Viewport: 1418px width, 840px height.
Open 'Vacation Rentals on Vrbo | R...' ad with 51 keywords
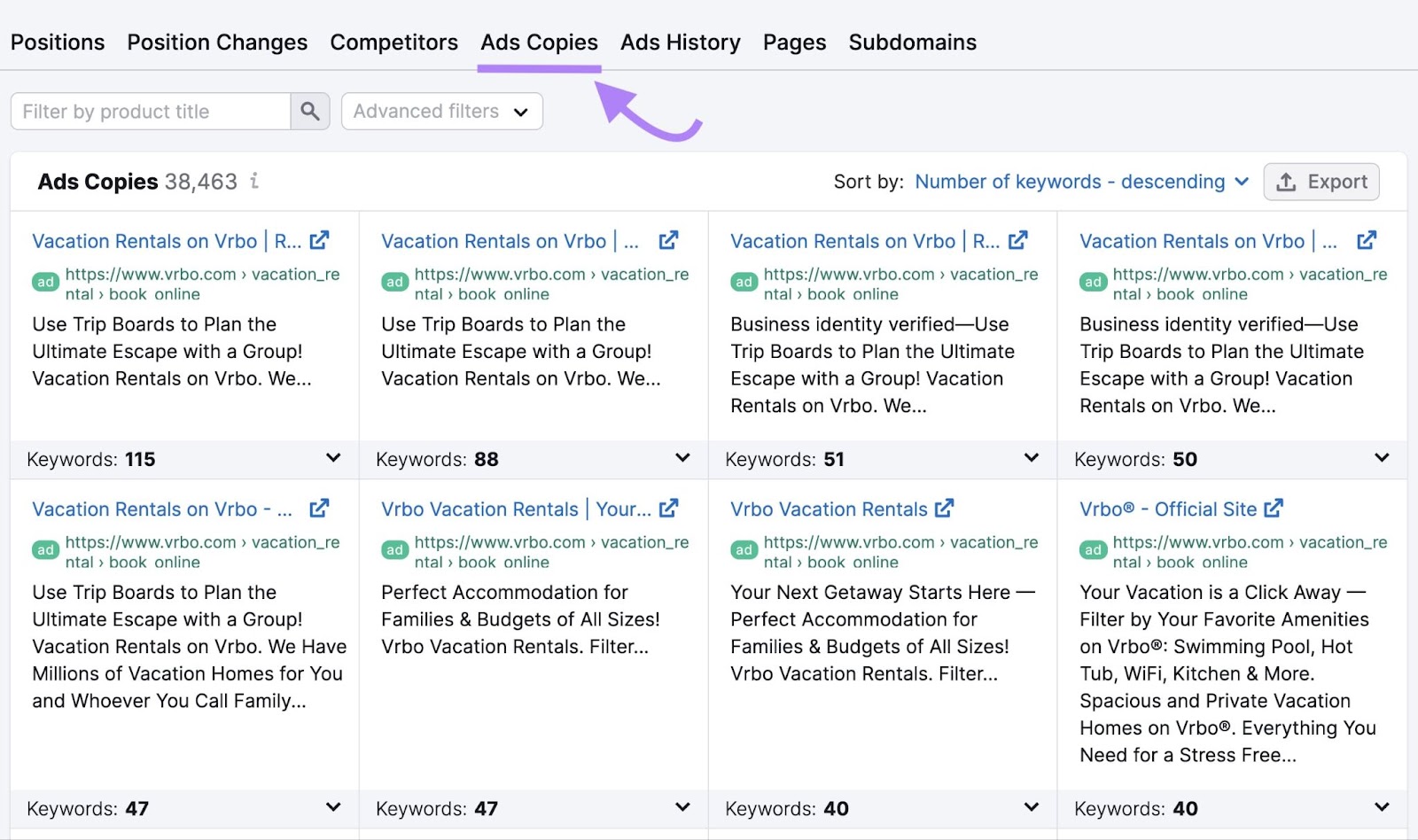865,241
